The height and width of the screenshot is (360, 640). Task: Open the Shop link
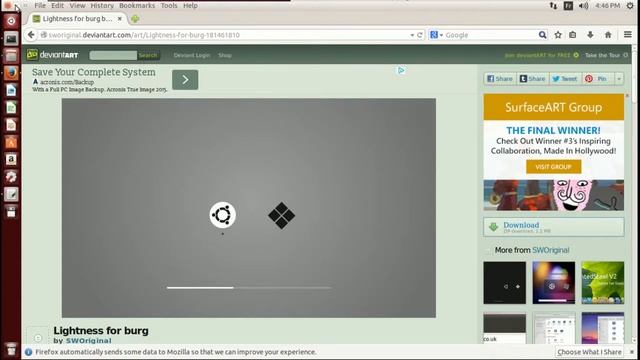tap(224, 55)
